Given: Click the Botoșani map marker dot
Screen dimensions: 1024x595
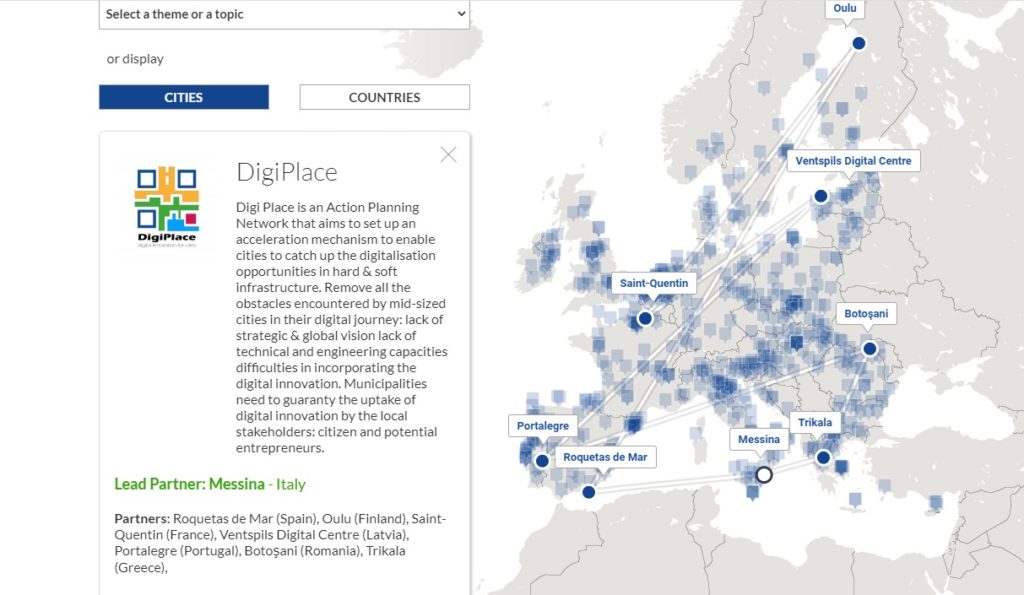Looking at the screenshot, I should pos(869,349).
